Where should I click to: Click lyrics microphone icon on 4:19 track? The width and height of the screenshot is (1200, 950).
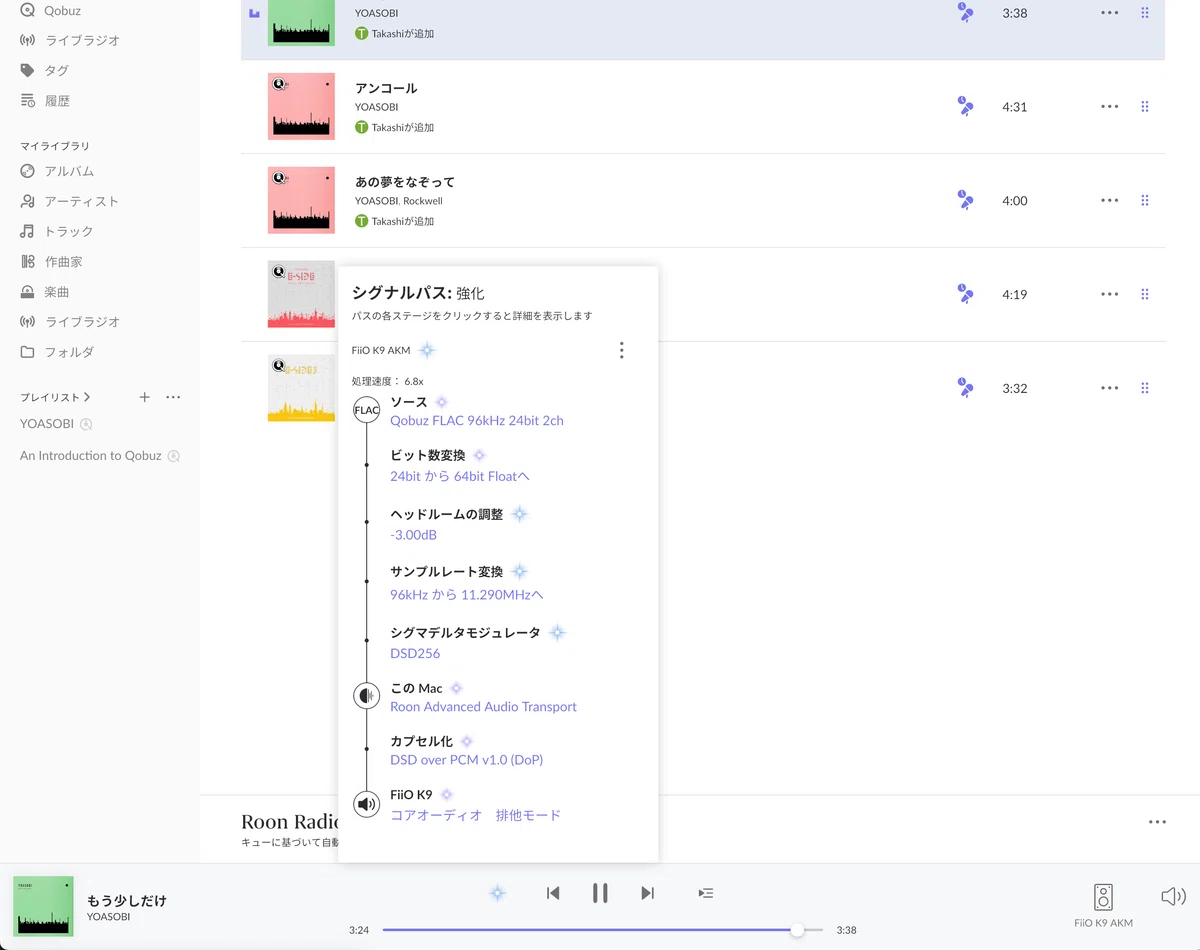click(965, 294)
